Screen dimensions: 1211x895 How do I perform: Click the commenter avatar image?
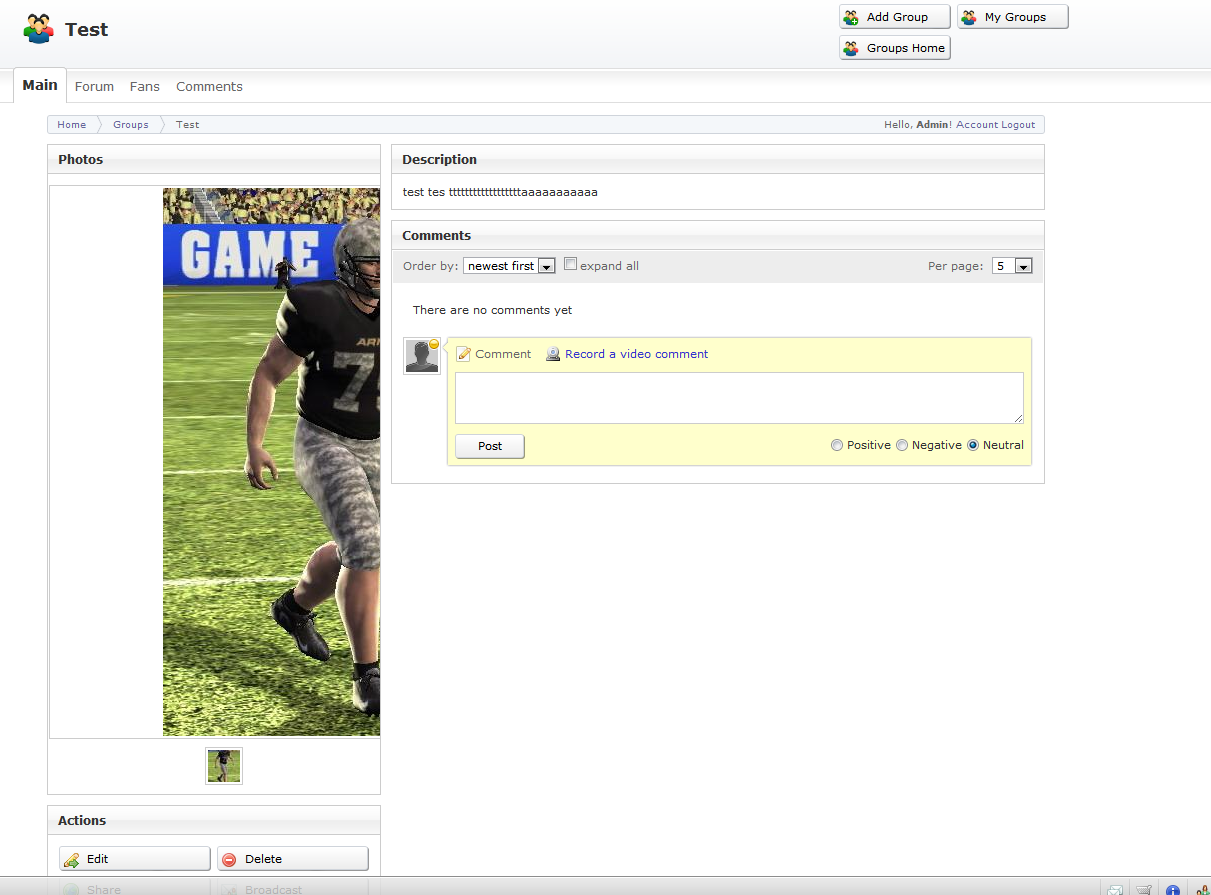[x=422, y=356]
